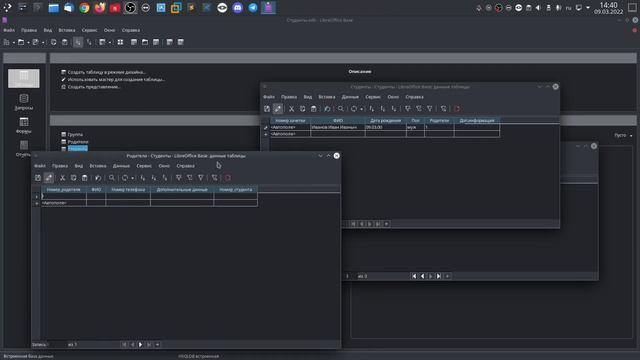Open Find Record in Студенты window
The width and height of the screenshot is (640, 360).
(x=340, y=109)
